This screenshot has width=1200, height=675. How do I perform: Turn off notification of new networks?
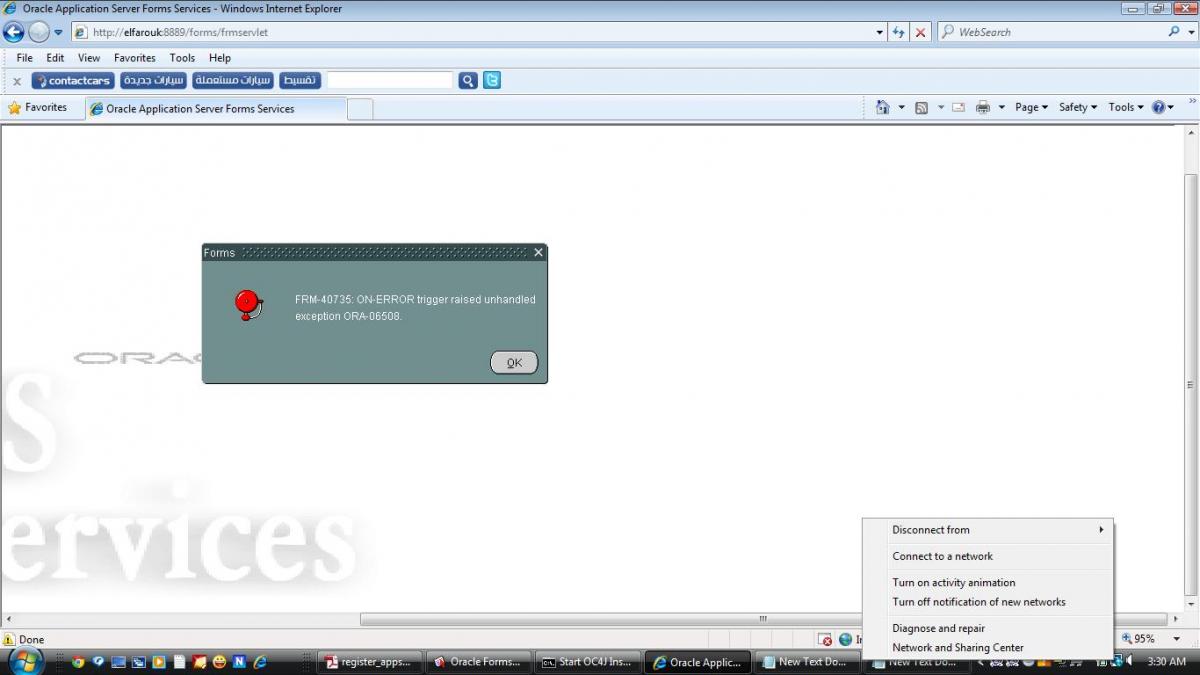pyautogui.click(x=979, y=602)
